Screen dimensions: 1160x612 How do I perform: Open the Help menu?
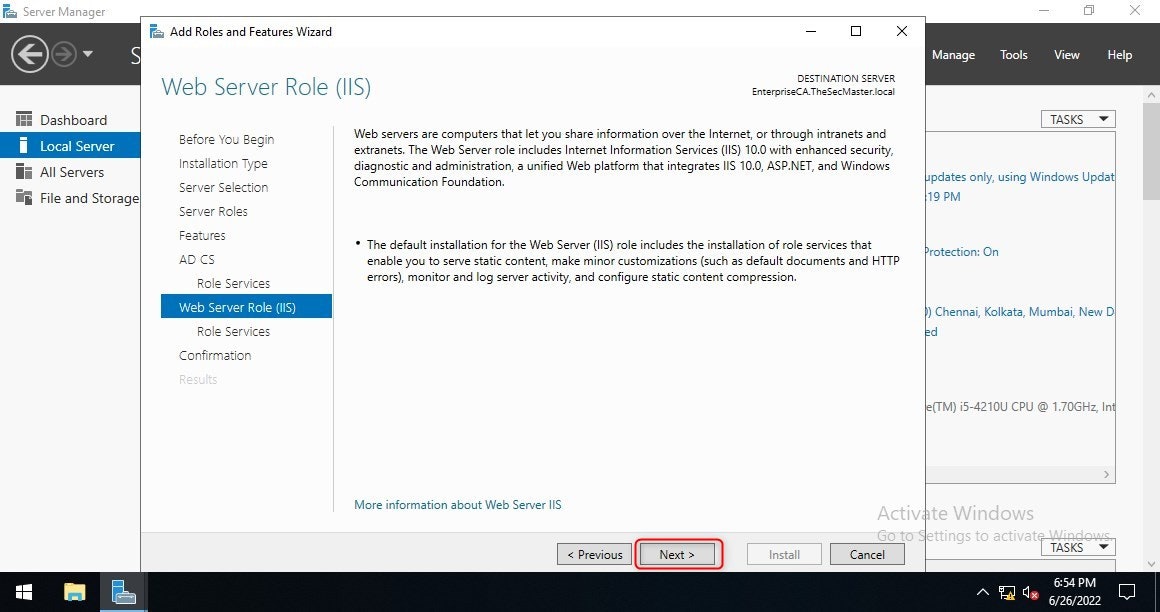[1119, 55]
